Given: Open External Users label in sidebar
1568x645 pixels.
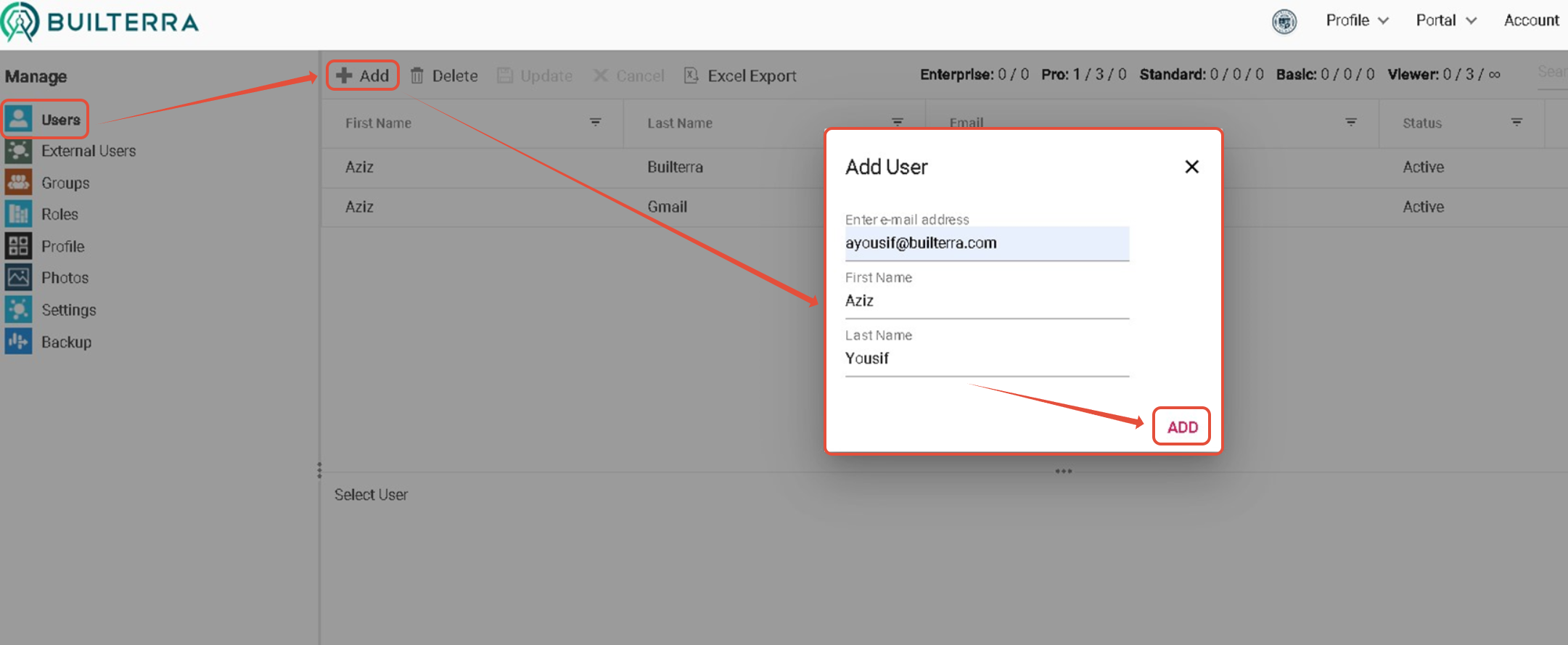Looking at the screenshot, I should click(x=89, y=151).
